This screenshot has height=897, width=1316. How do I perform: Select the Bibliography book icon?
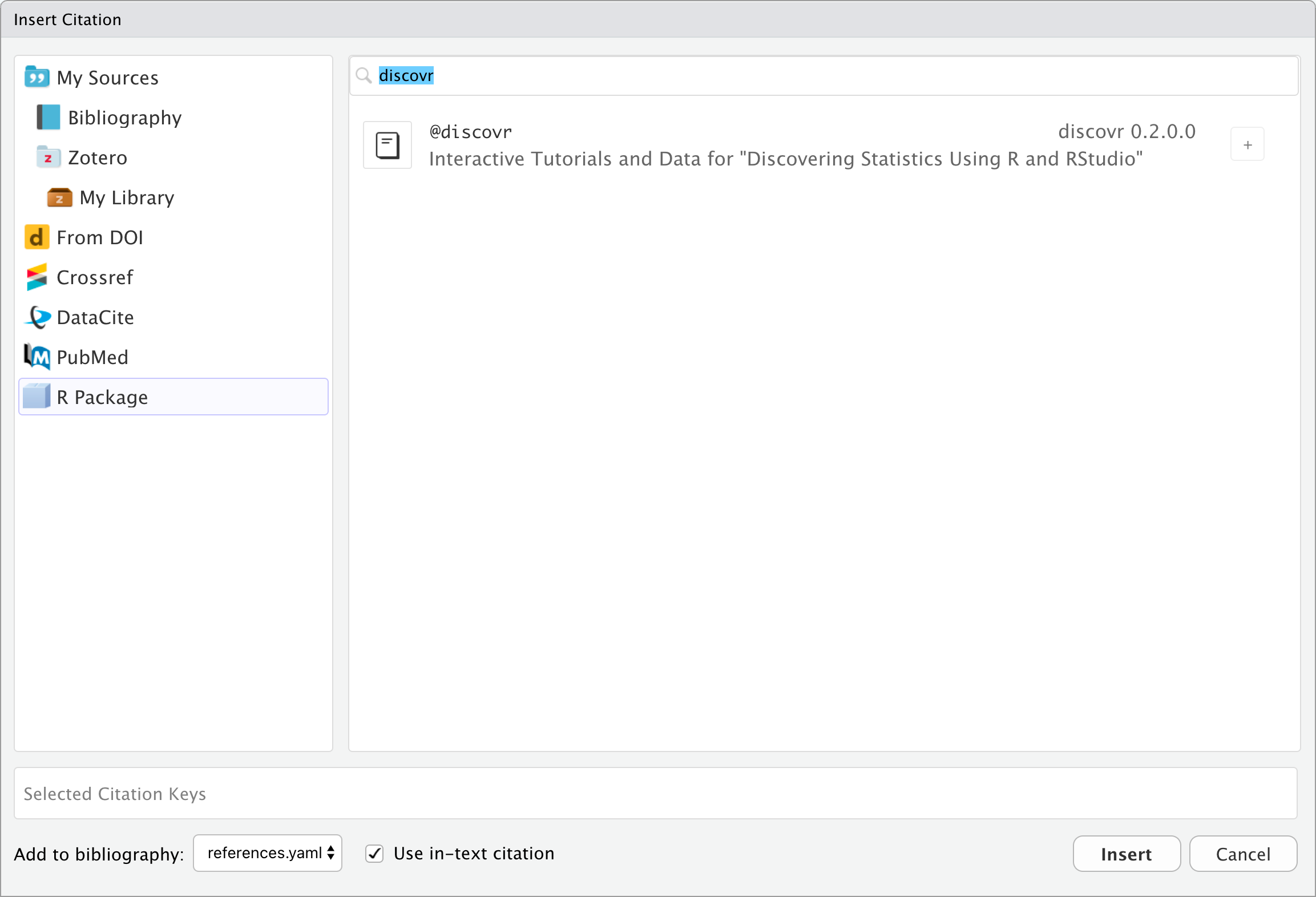(x=49, y=118)
